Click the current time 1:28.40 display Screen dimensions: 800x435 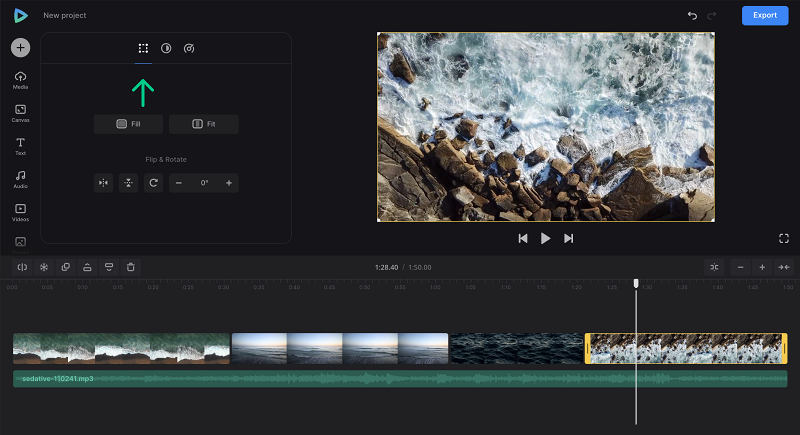(386, 267)
